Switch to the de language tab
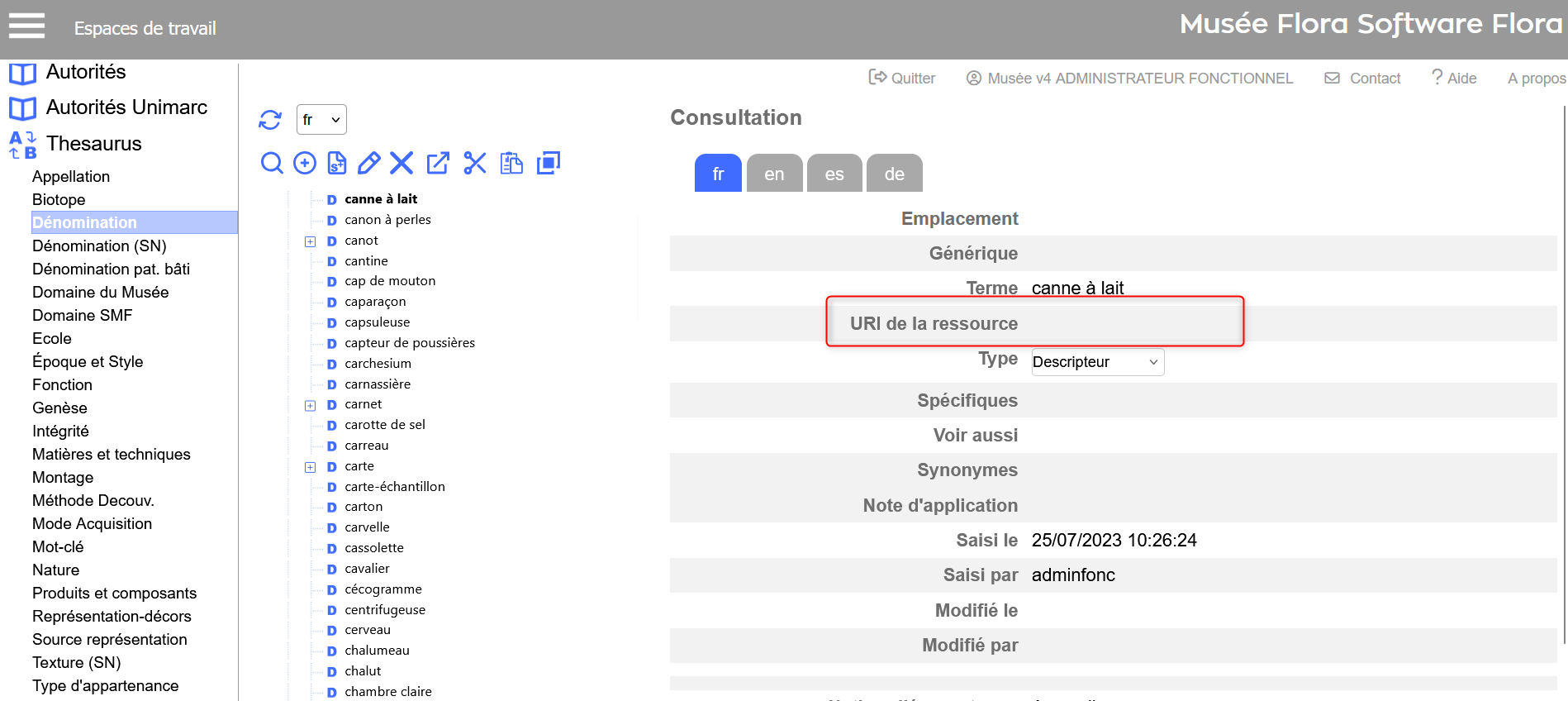 click(894, 174)
